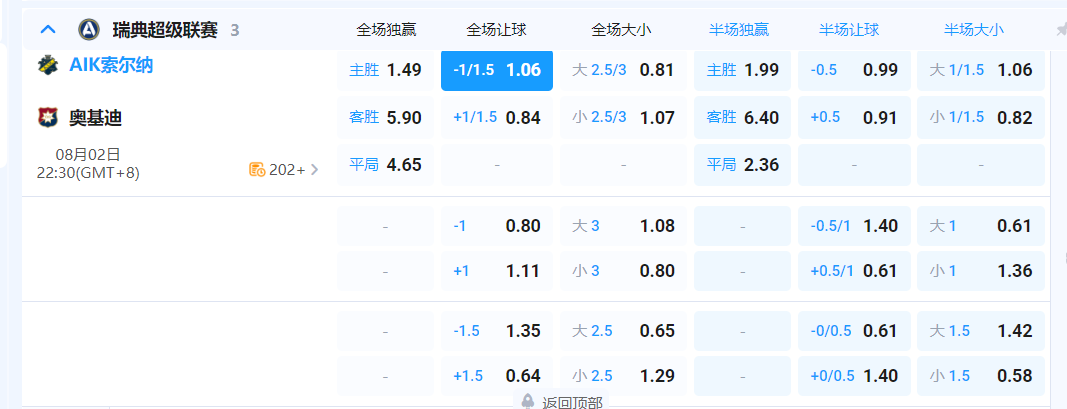Image resolution: width=1067 pixels, height=409 pixels.
Task: Open the 202+ more markets icon
Action: [x=257, y=169]
